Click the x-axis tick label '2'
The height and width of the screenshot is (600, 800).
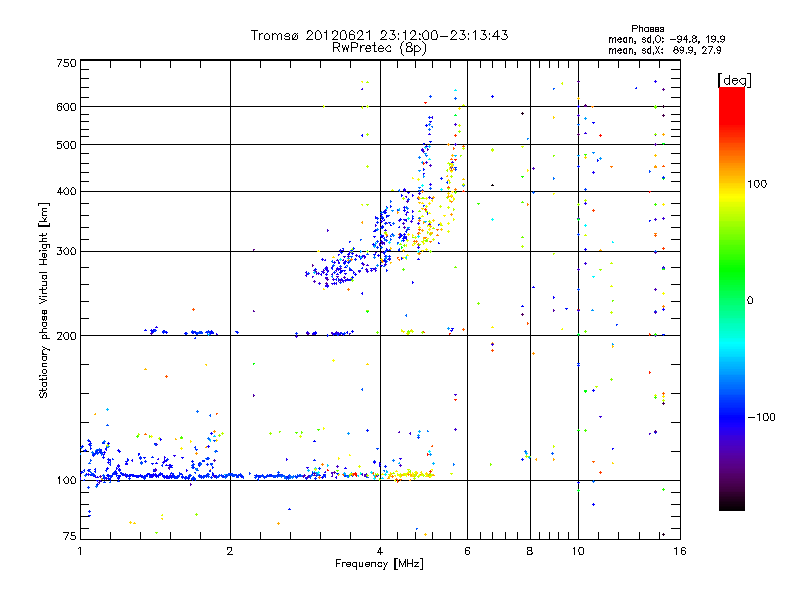point(230,551)
